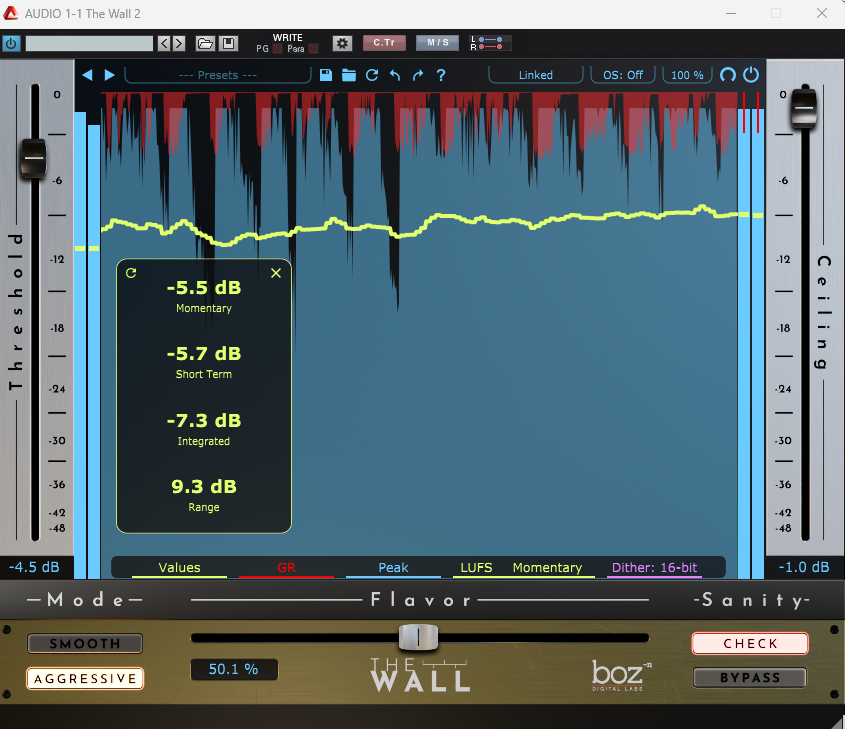Toggle the C.Tr button
The height and width of the screenshot is (729, 845).
384,43
